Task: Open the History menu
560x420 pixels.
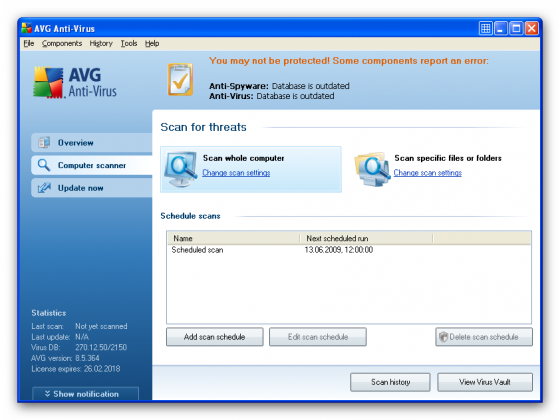Action: tap(101, 44)
